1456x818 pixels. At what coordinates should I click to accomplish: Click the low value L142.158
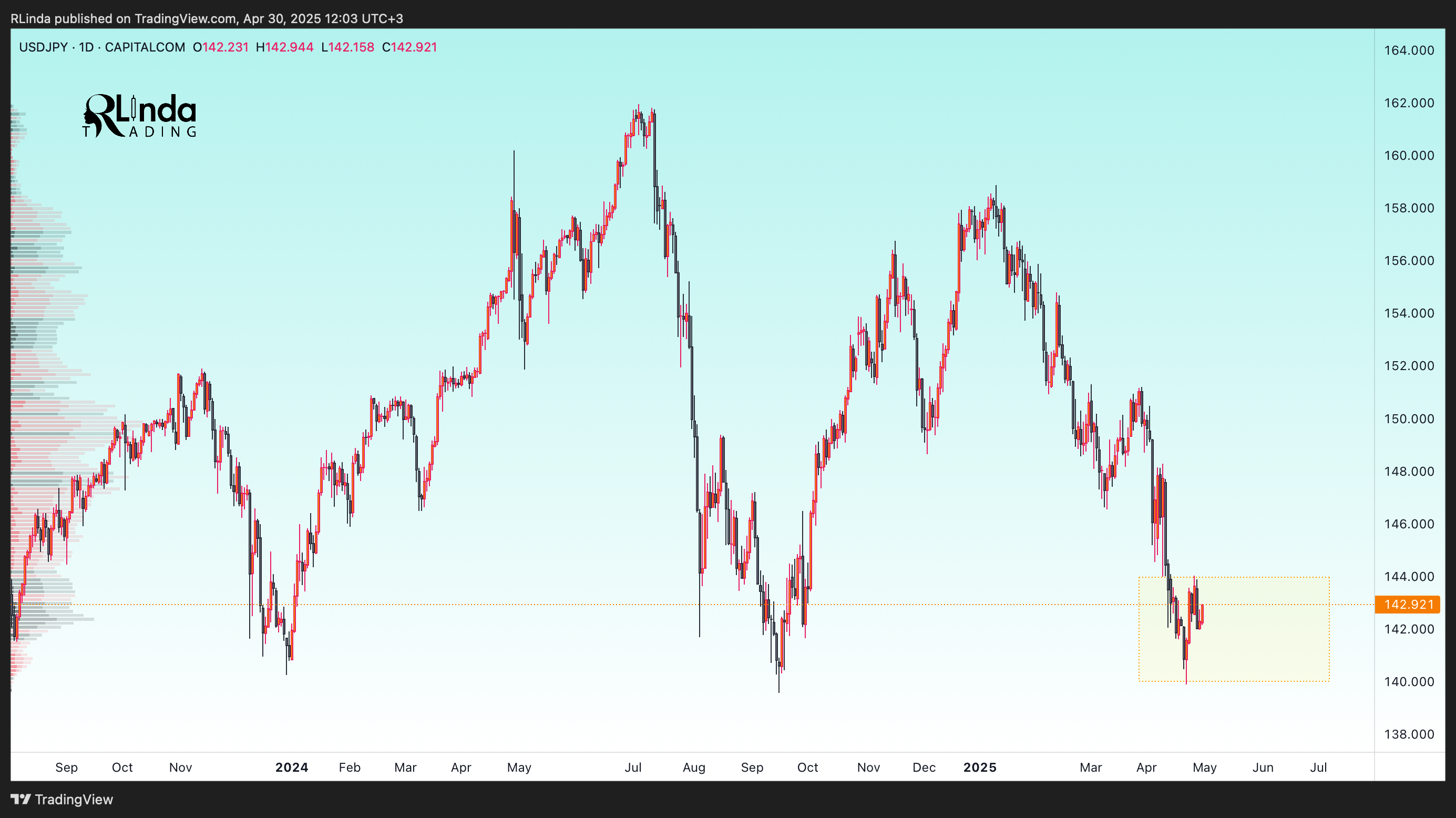347,47
